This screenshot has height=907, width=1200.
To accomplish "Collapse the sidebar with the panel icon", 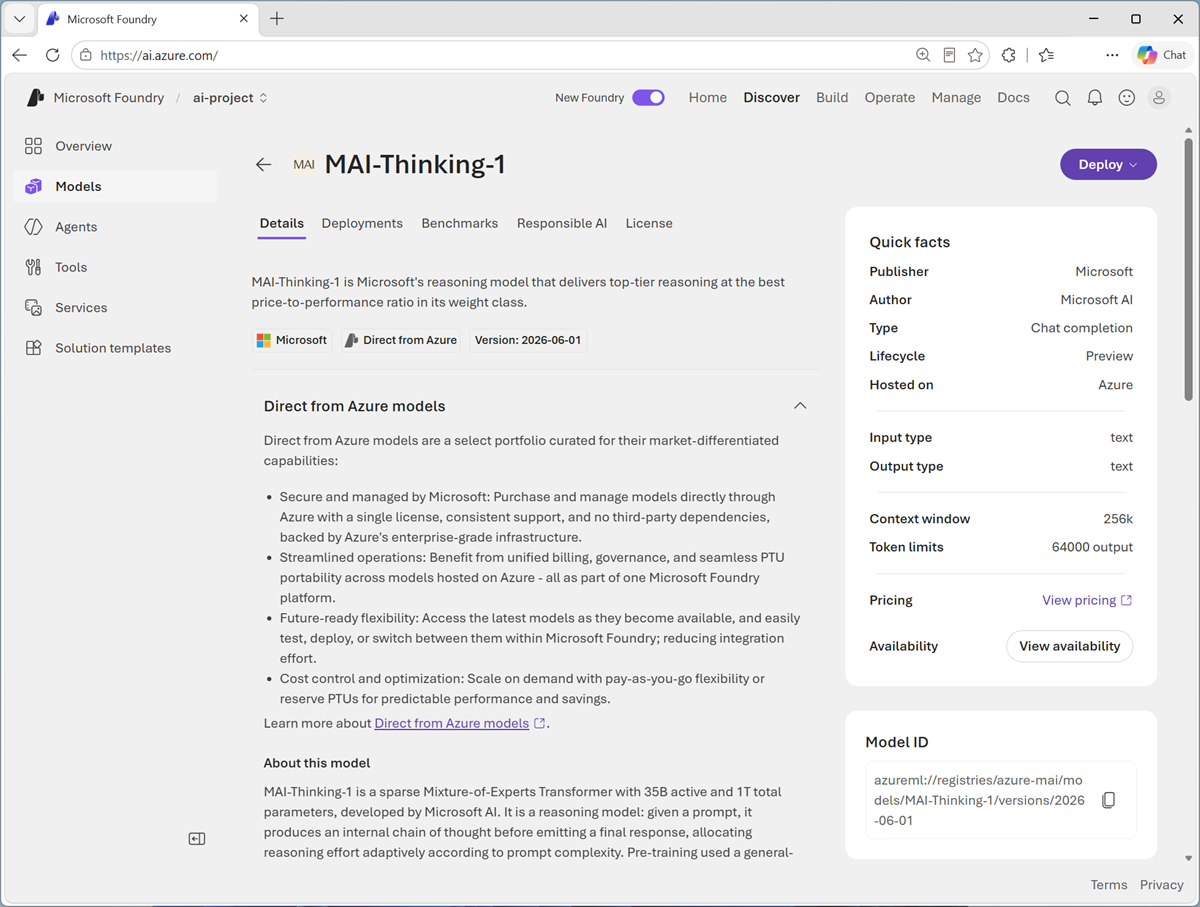I will 197,839.
